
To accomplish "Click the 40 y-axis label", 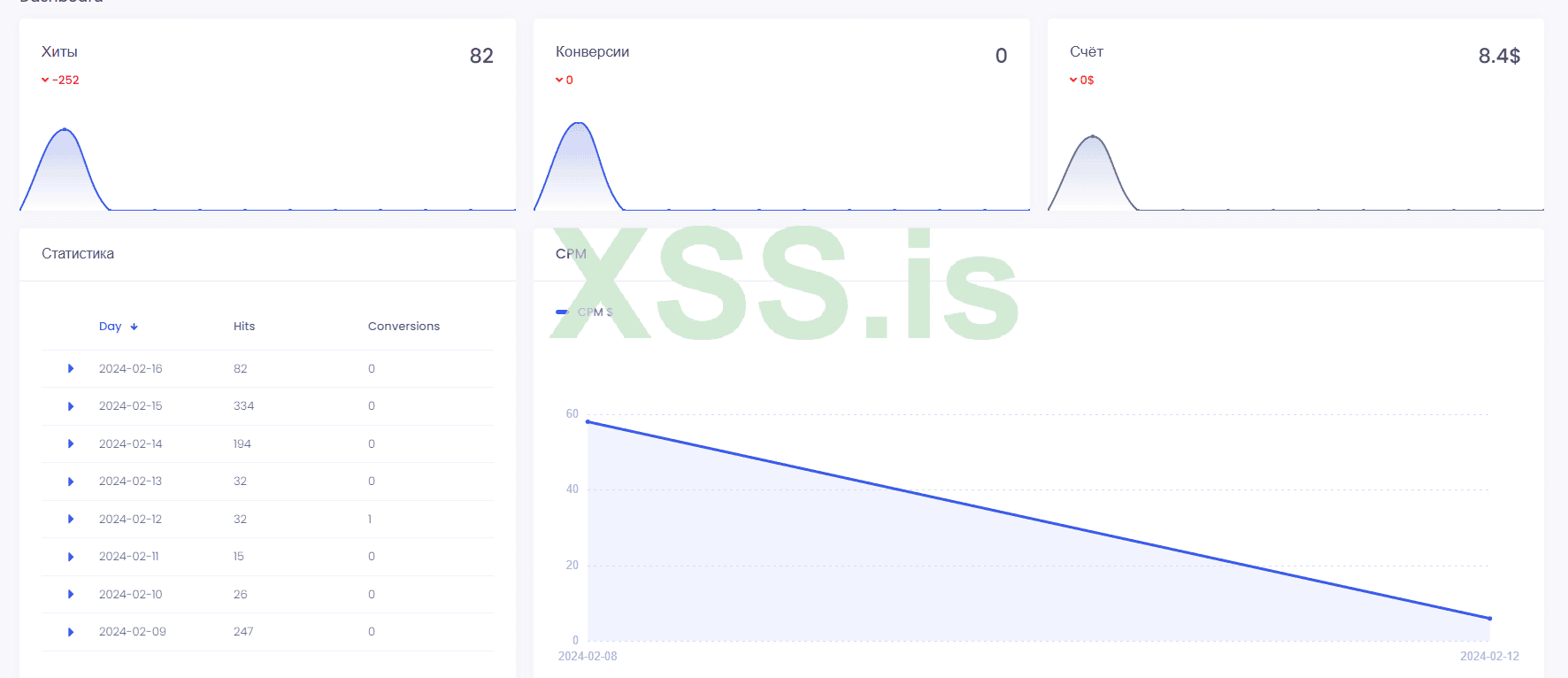I will tap(573, 489).
